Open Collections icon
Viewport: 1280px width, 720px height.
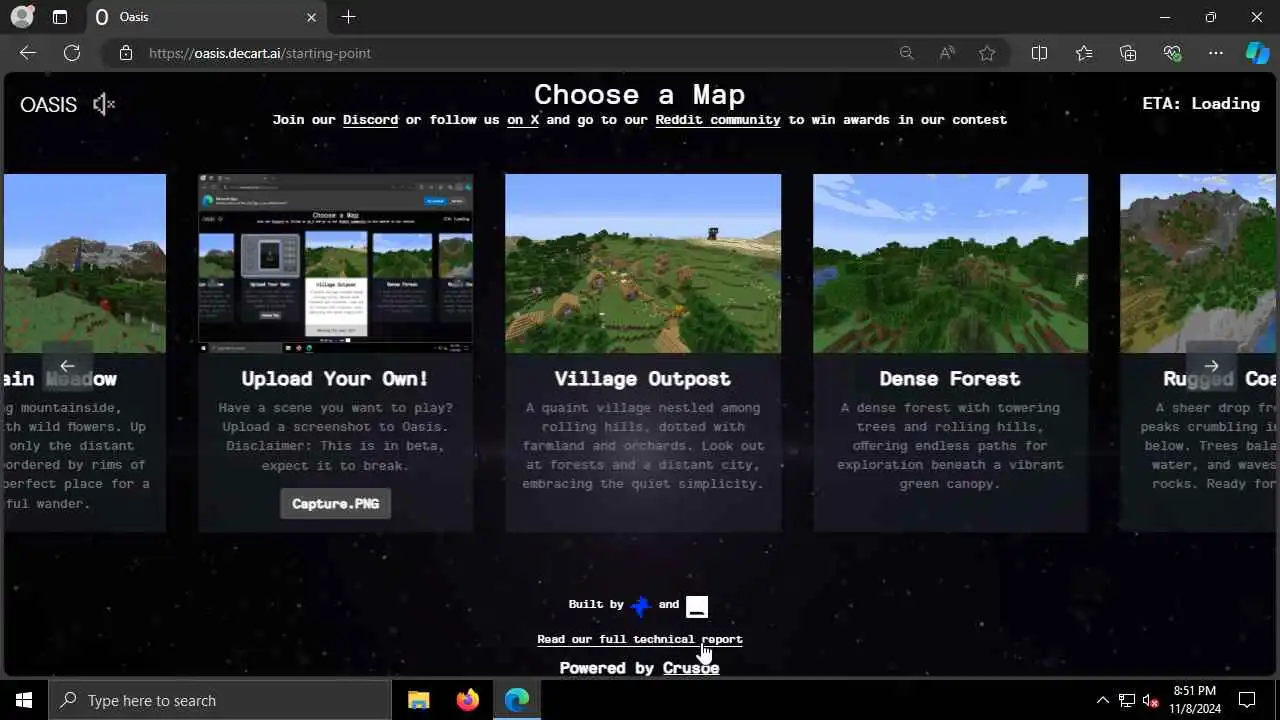pos(1128,53)
